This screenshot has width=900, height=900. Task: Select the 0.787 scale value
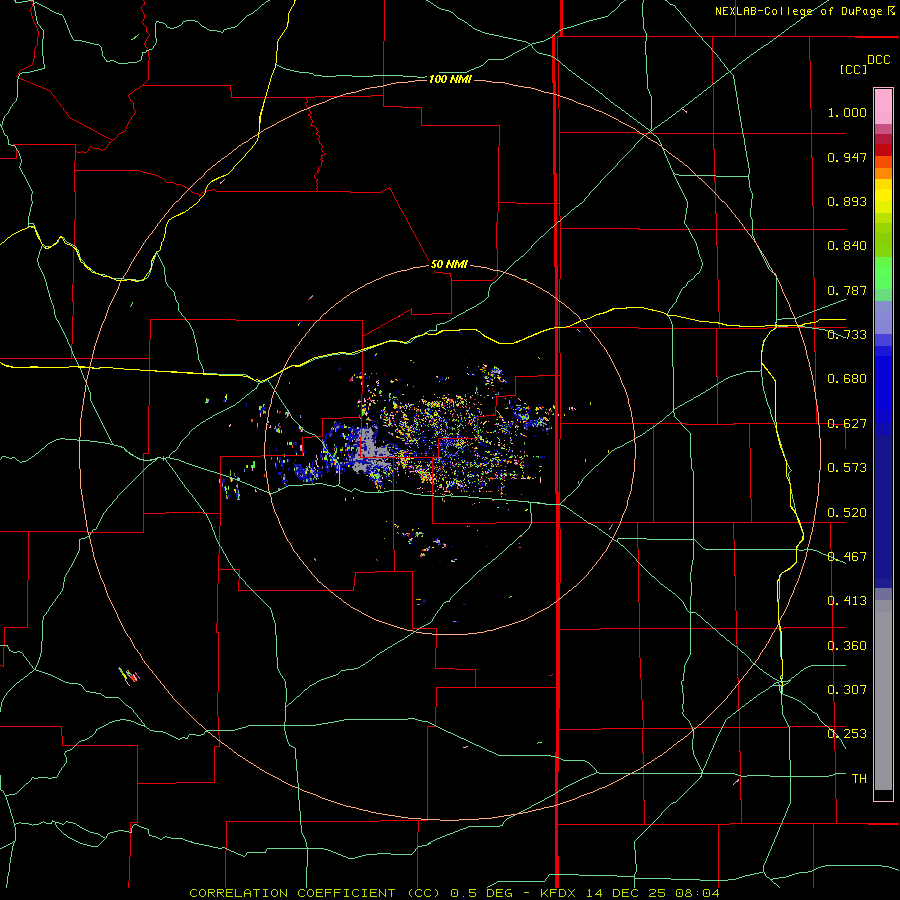(x=847, y=290)
